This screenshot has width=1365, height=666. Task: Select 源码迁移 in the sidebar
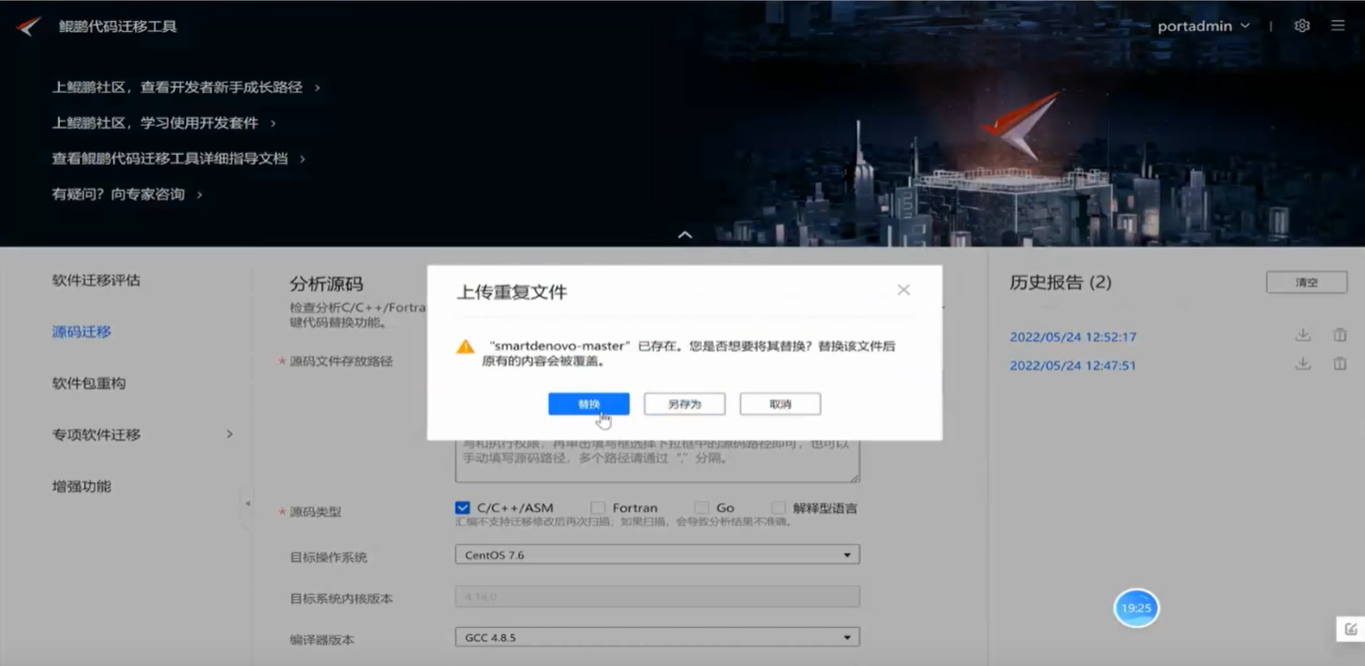82,332
